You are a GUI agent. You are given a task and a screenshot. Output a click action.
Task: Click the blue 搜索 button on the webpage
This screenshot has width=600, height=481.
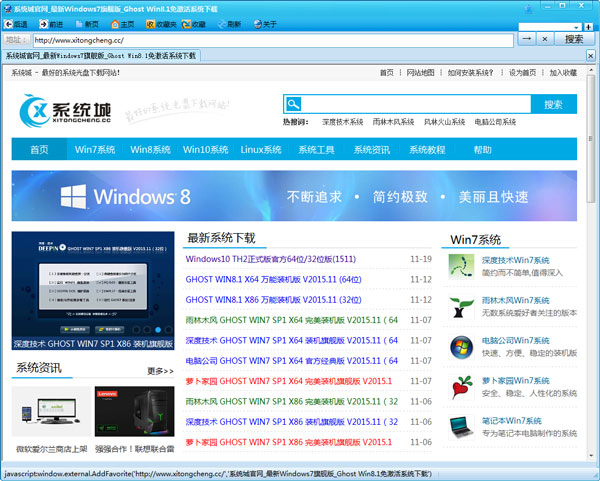click(x=553, y=104)
